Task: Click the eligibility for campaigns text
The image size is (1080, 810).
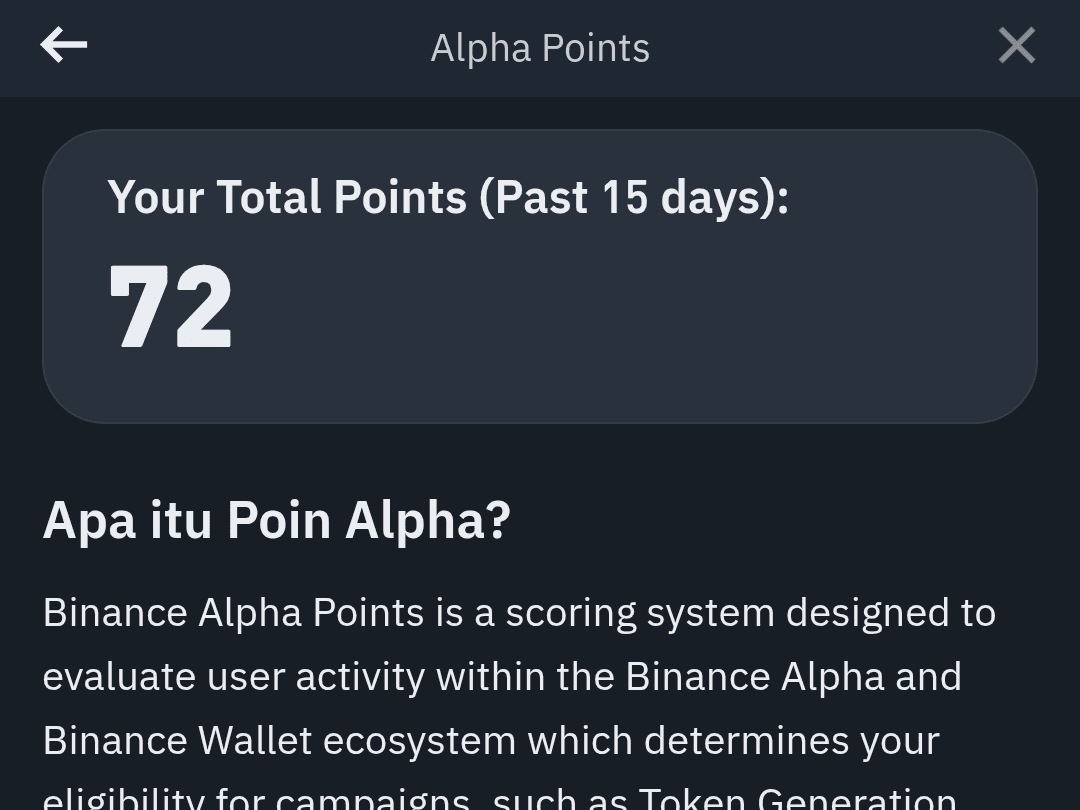Action: [257, 799]
